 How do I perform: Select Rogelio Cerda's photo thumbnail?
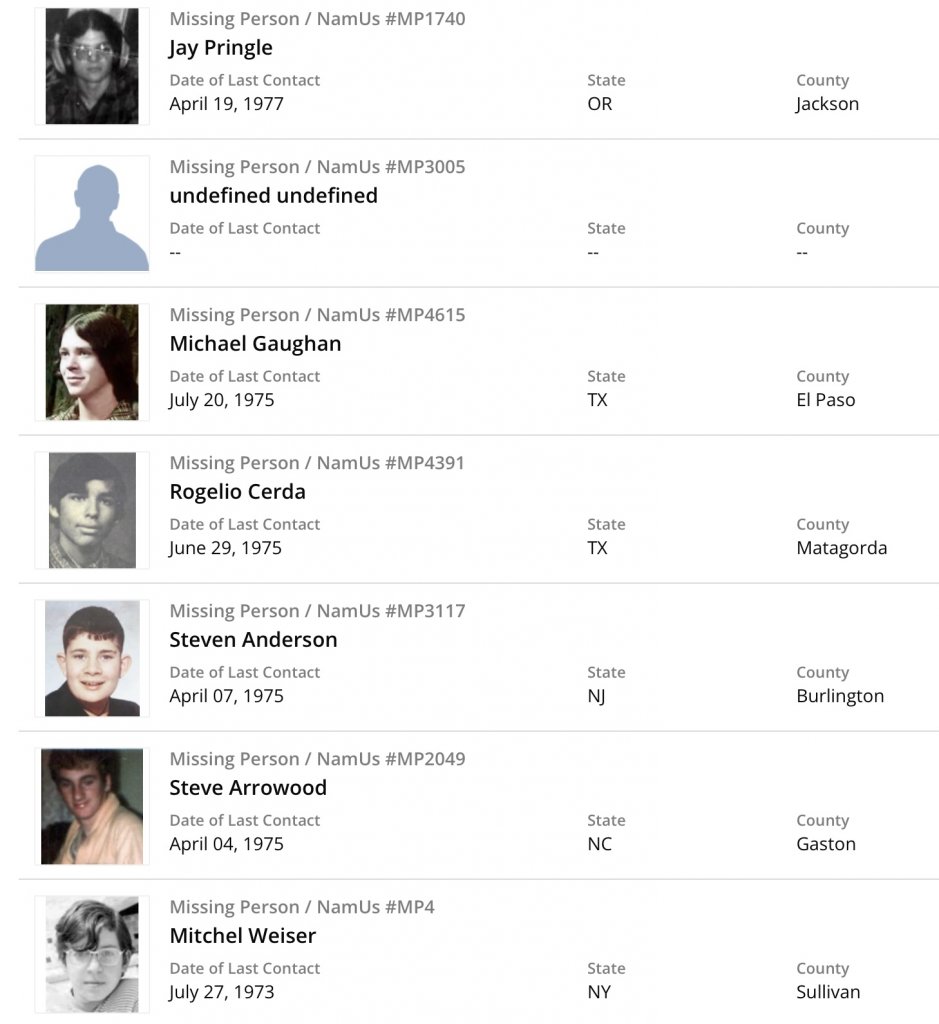[92, 510]
